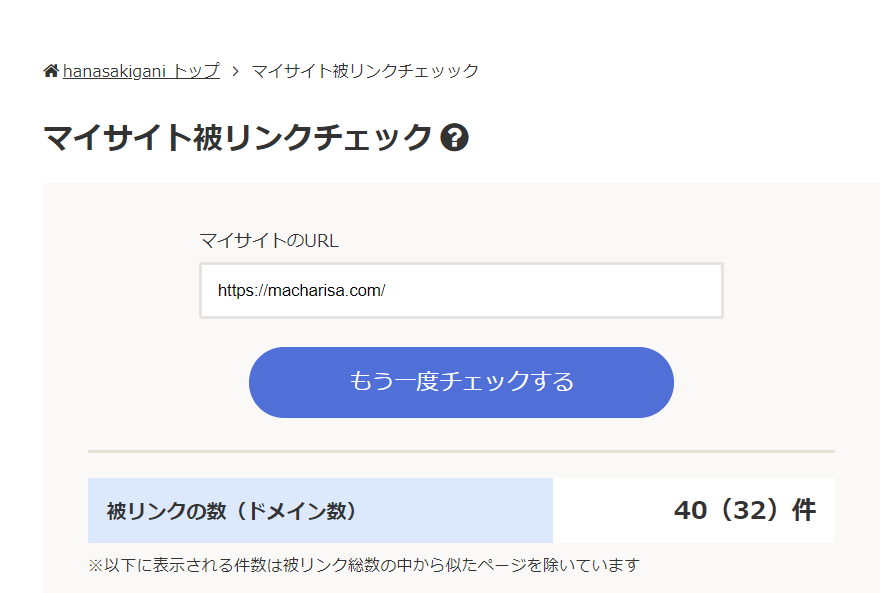Click the domain count （32）
The height and width of the screenshot is (593, 887).
(x=749, y=510)
